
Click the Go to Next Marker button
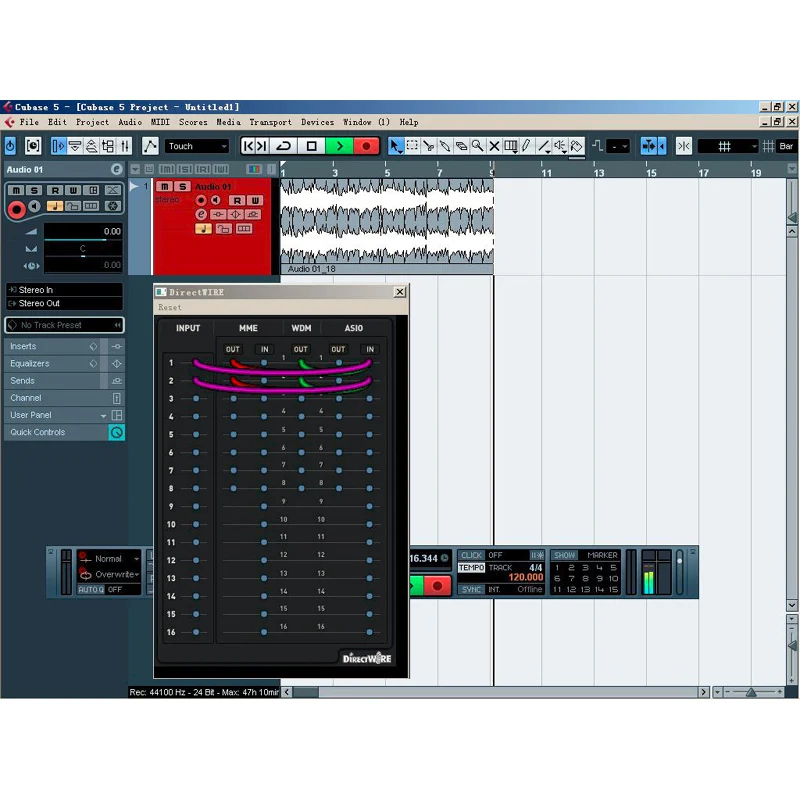(262, 146)
